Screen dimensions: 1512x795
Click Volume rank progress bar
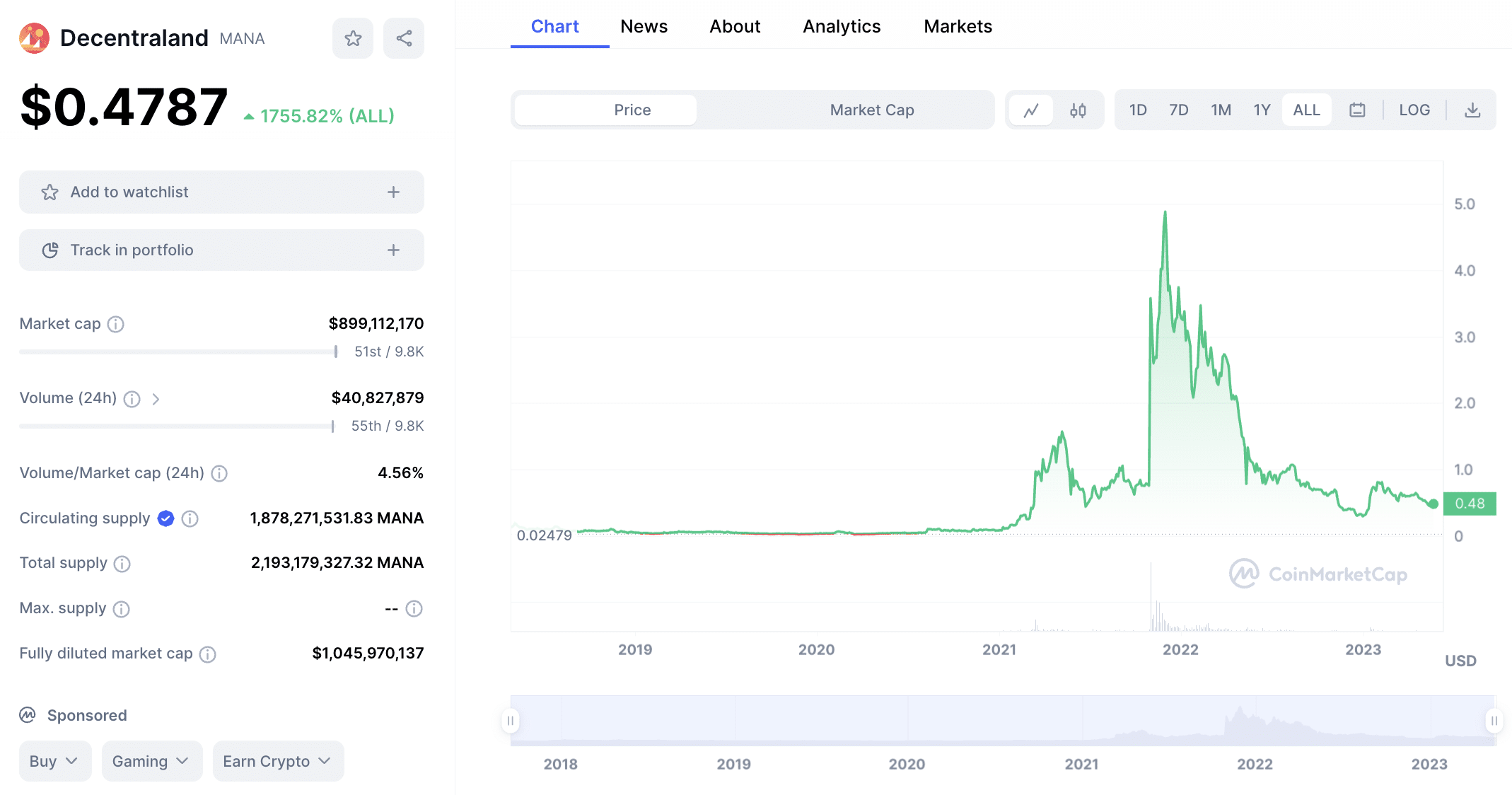pyautogui.click(x=177, y=426)
